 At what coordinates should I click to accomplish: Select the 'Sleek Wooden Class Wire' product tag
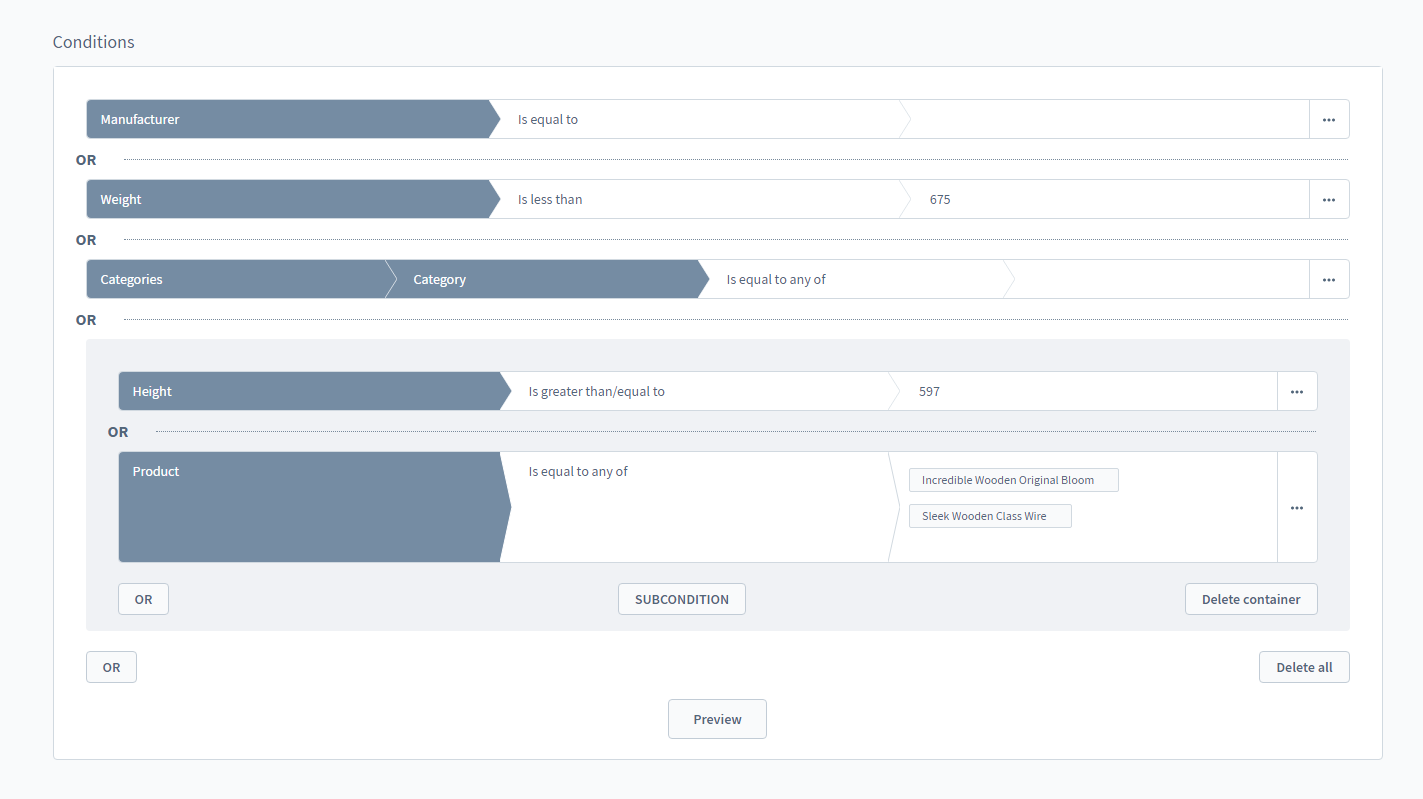coord(990,515)
